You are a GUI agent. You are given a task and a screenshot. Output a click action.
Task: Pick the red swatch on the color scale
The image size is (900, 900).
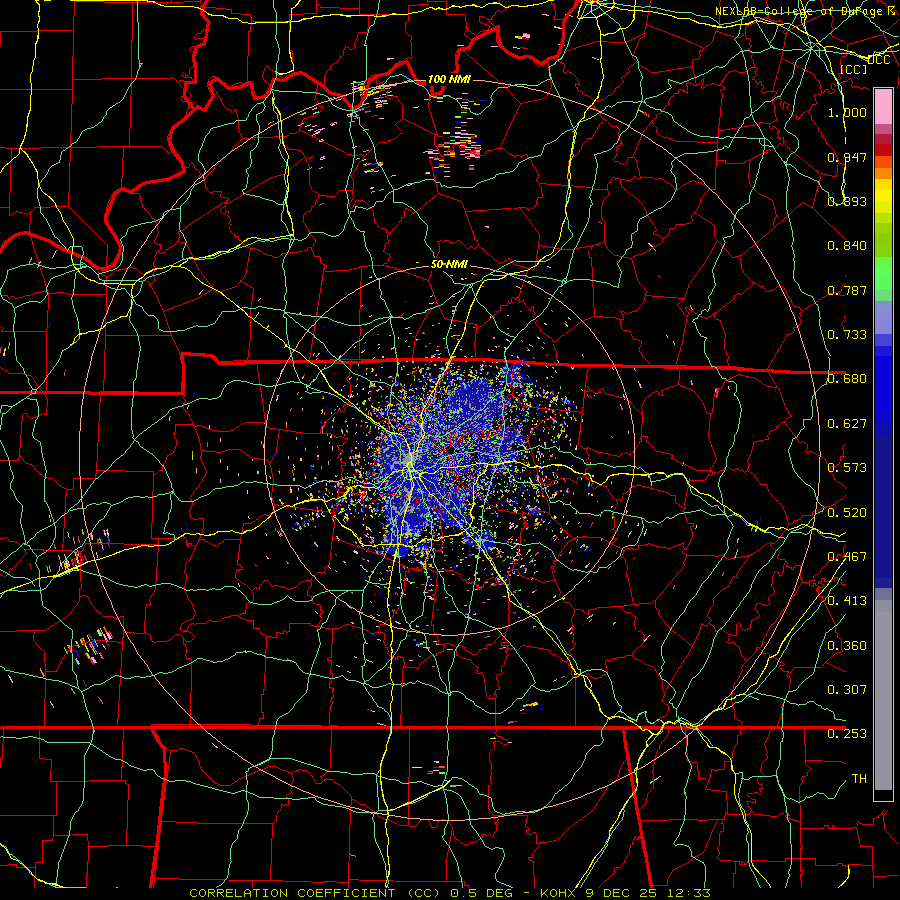coord(883,150)
